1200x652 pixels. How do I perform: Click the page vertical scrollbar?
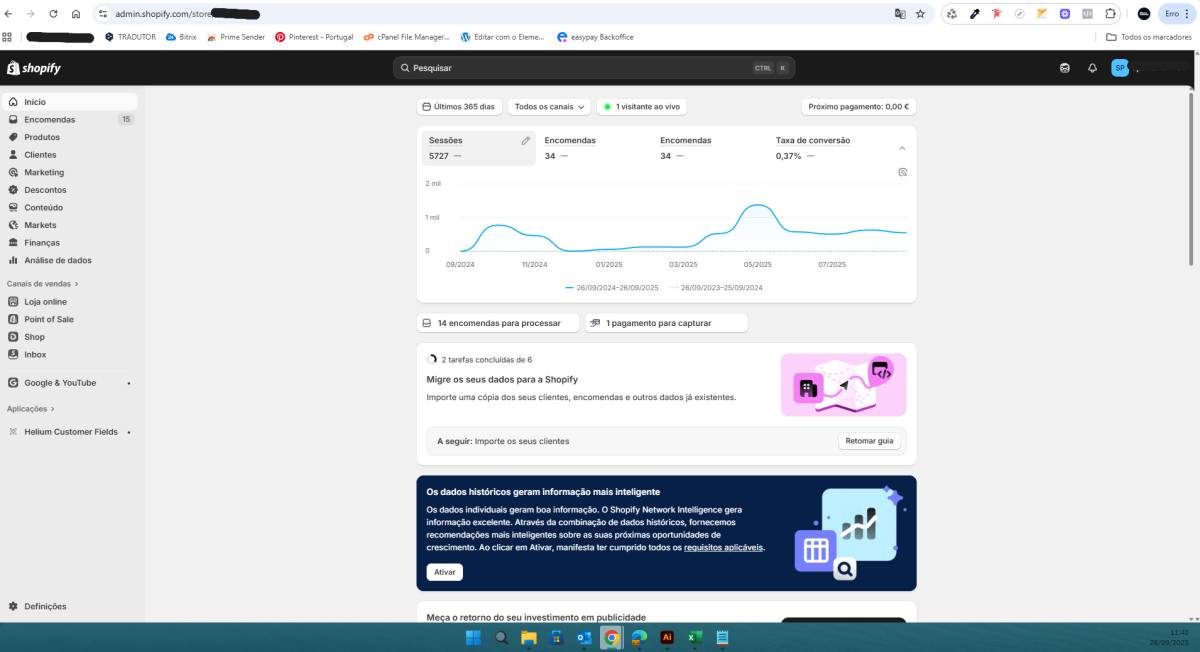click(1190, 180)
